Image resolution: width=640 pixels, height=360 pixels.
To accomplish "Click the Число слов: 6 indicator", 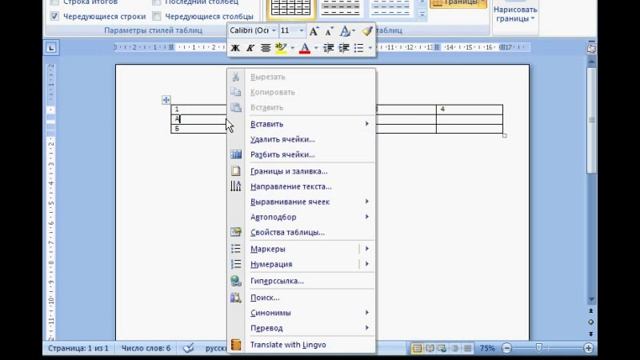I will tap(146, 348).
